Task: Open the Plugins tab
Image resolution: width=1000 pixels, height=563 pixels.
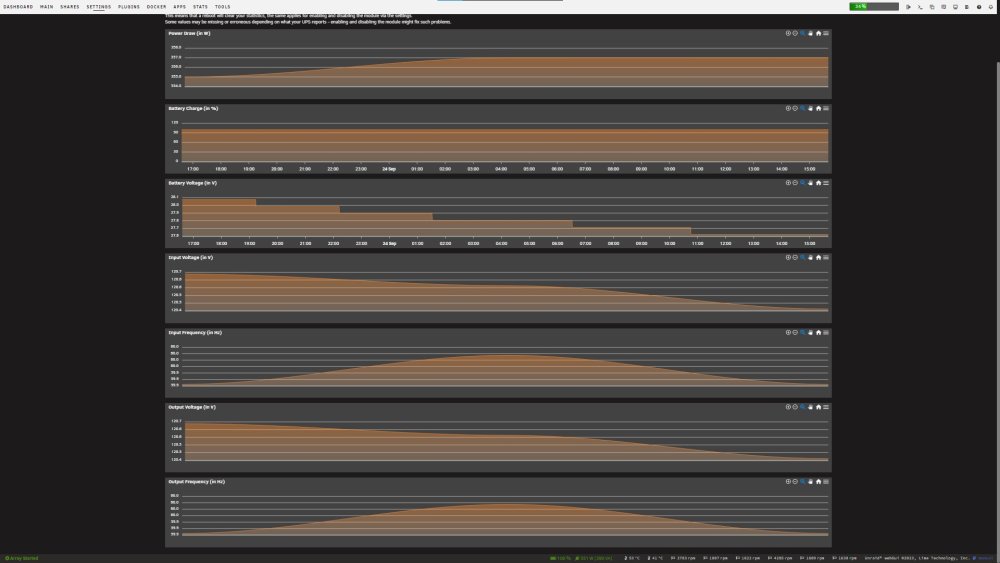Action: (x=129, y=6)
